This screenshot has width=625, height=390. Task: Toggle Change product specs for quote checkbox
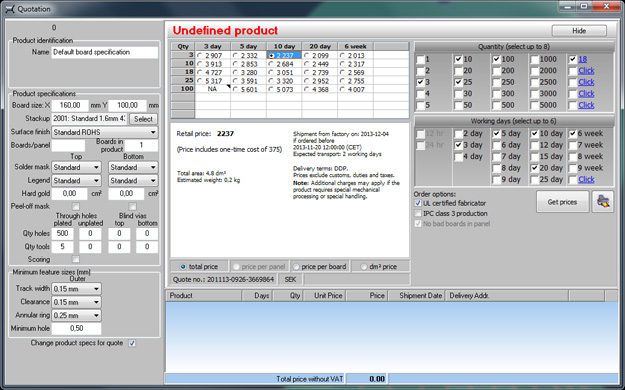pyautogui.click(x=132, y=343)
